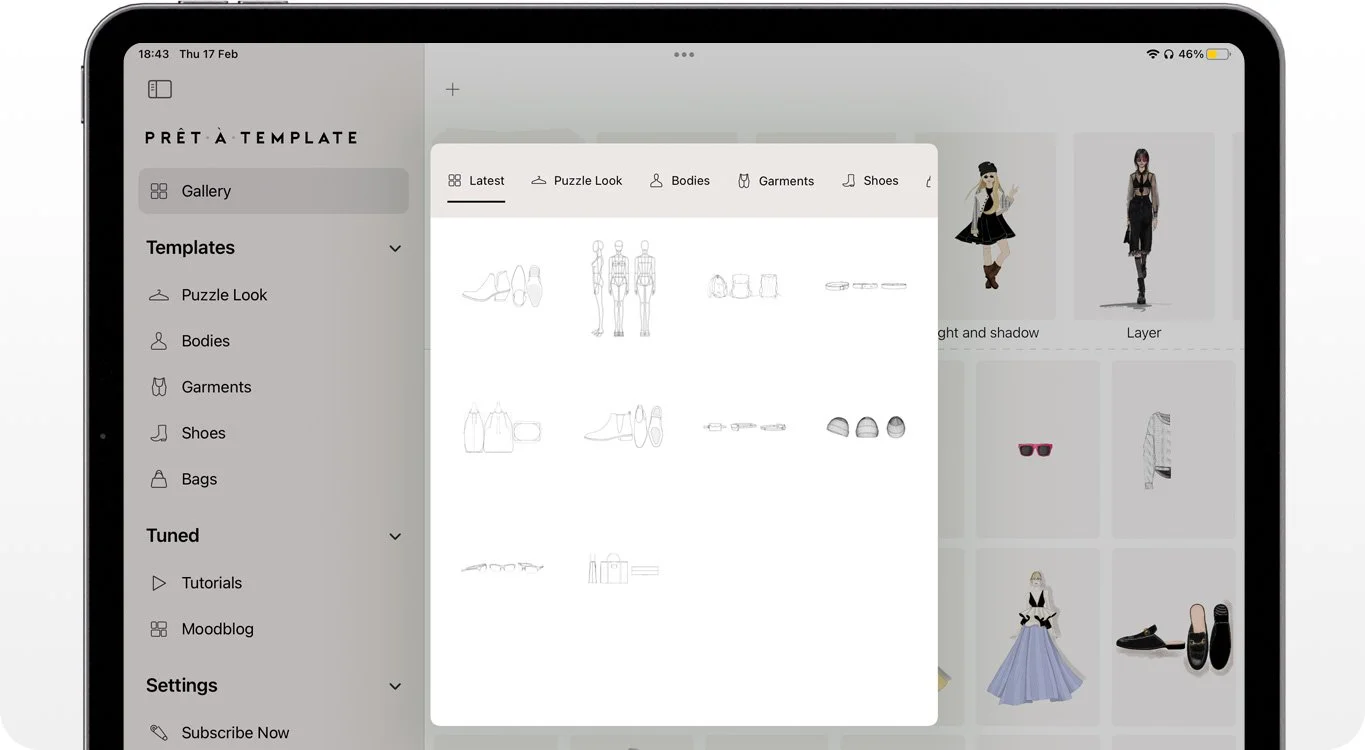This screenshot has height=750, width=1365.
Task: Switch to the Garments tab
Action: 776,181
